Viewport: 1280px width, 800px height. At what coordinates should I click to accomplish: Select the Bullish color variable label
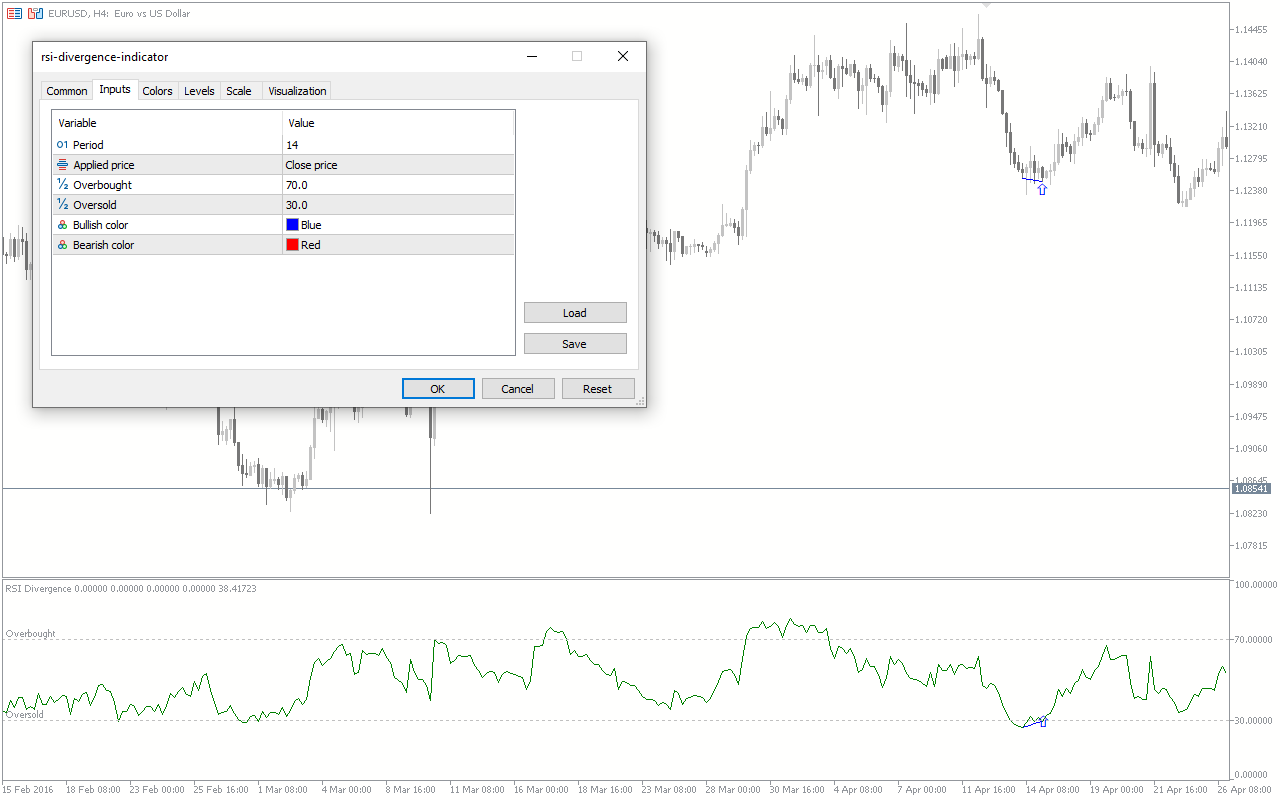point(100,225)
